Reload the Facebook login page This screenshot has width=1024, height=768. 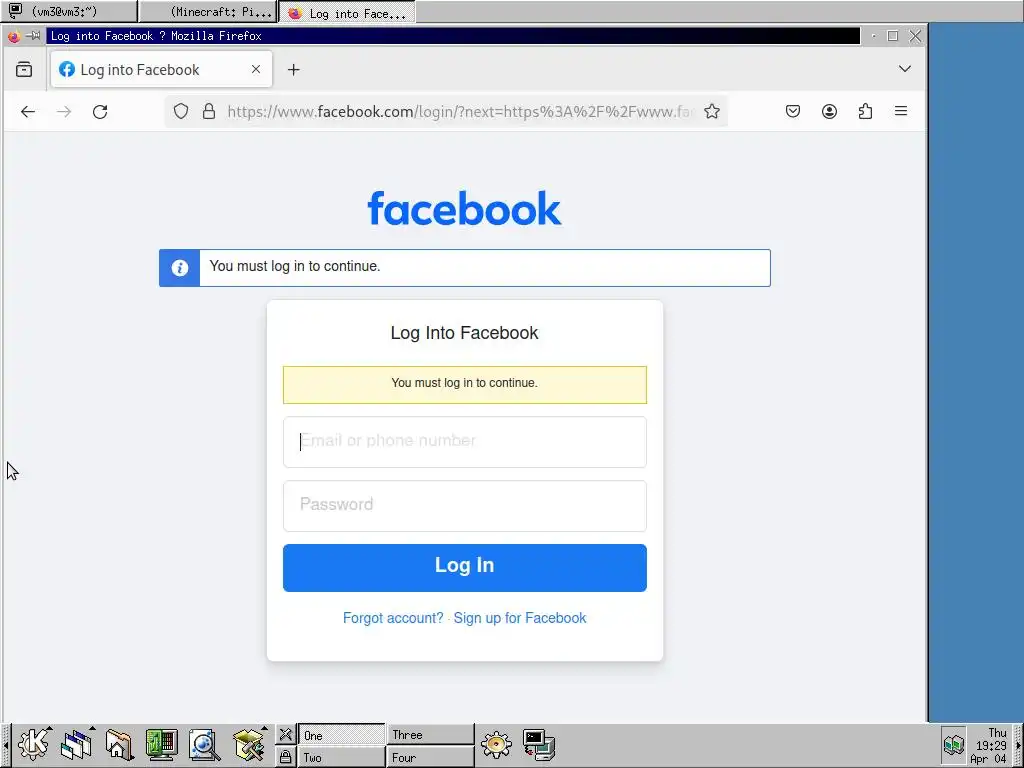pyautogui.click(x=100, y=112)
